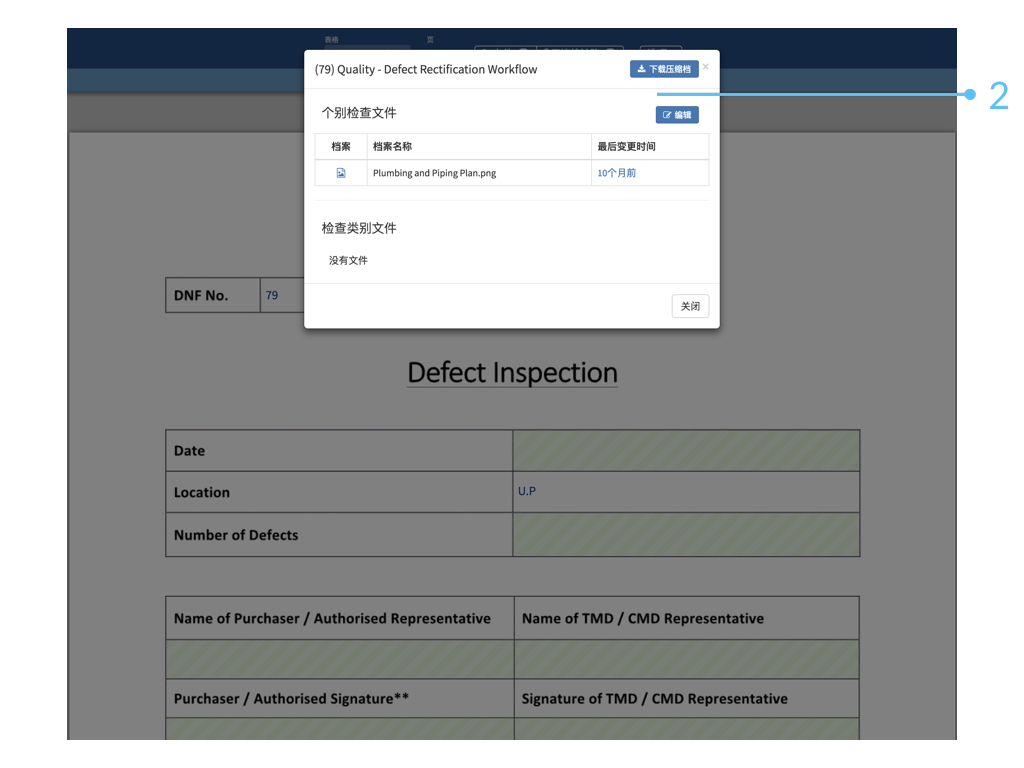Click the Number of Defects field
Image resolution: width=1024 pixels, height=768 pixels.
coord(686,535)
